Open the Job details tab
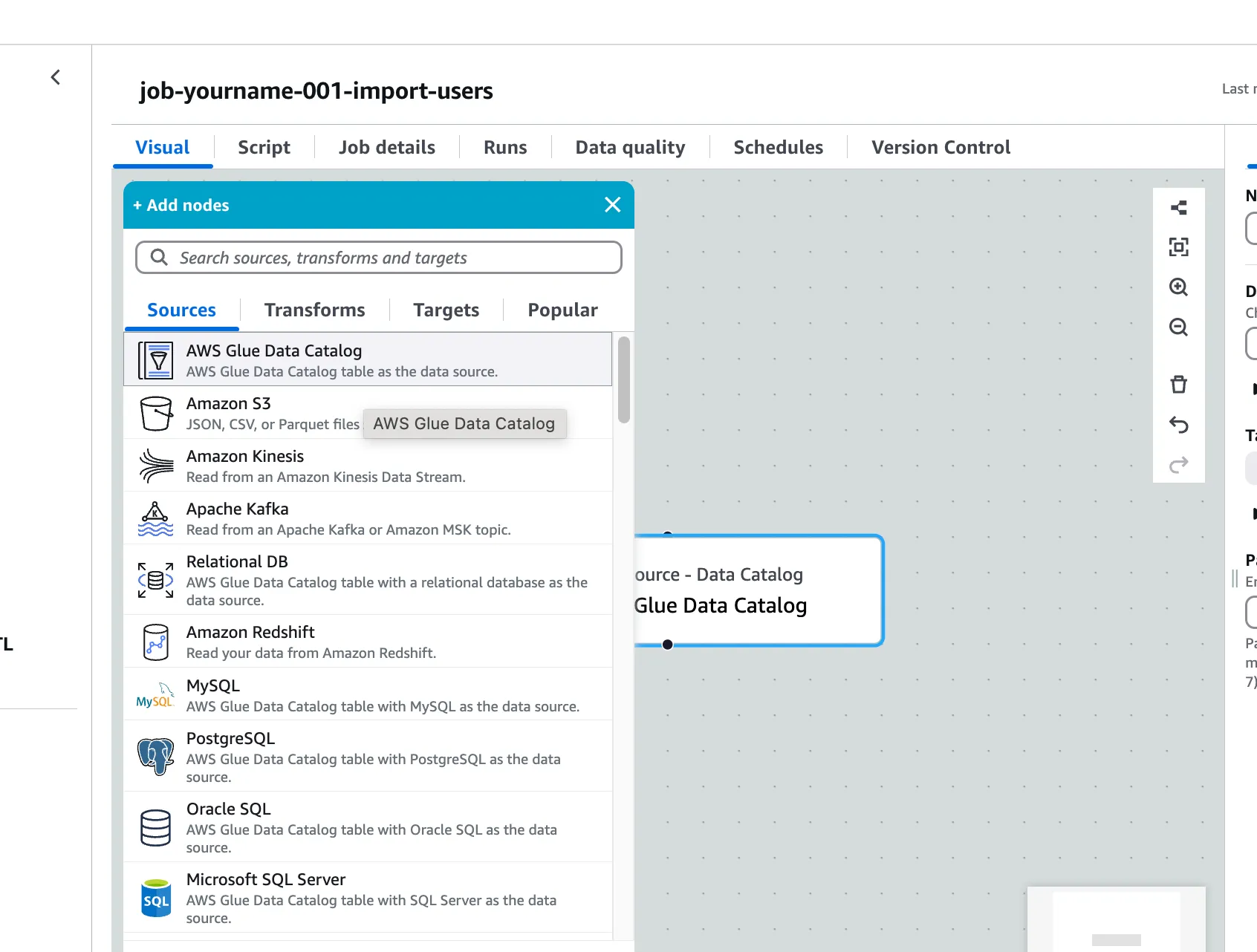The width and height of the screenshot is (1257, 952). [386, 147]
